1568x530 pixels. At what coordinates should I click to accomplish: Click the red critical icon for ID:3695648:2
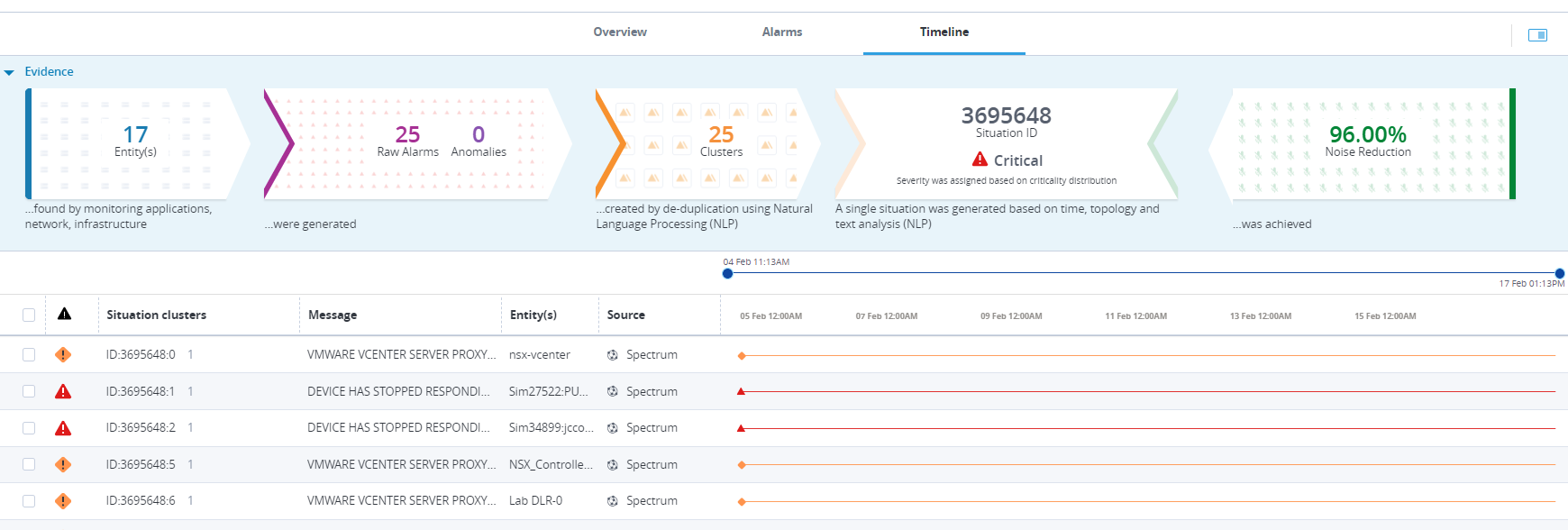(63, 428)
